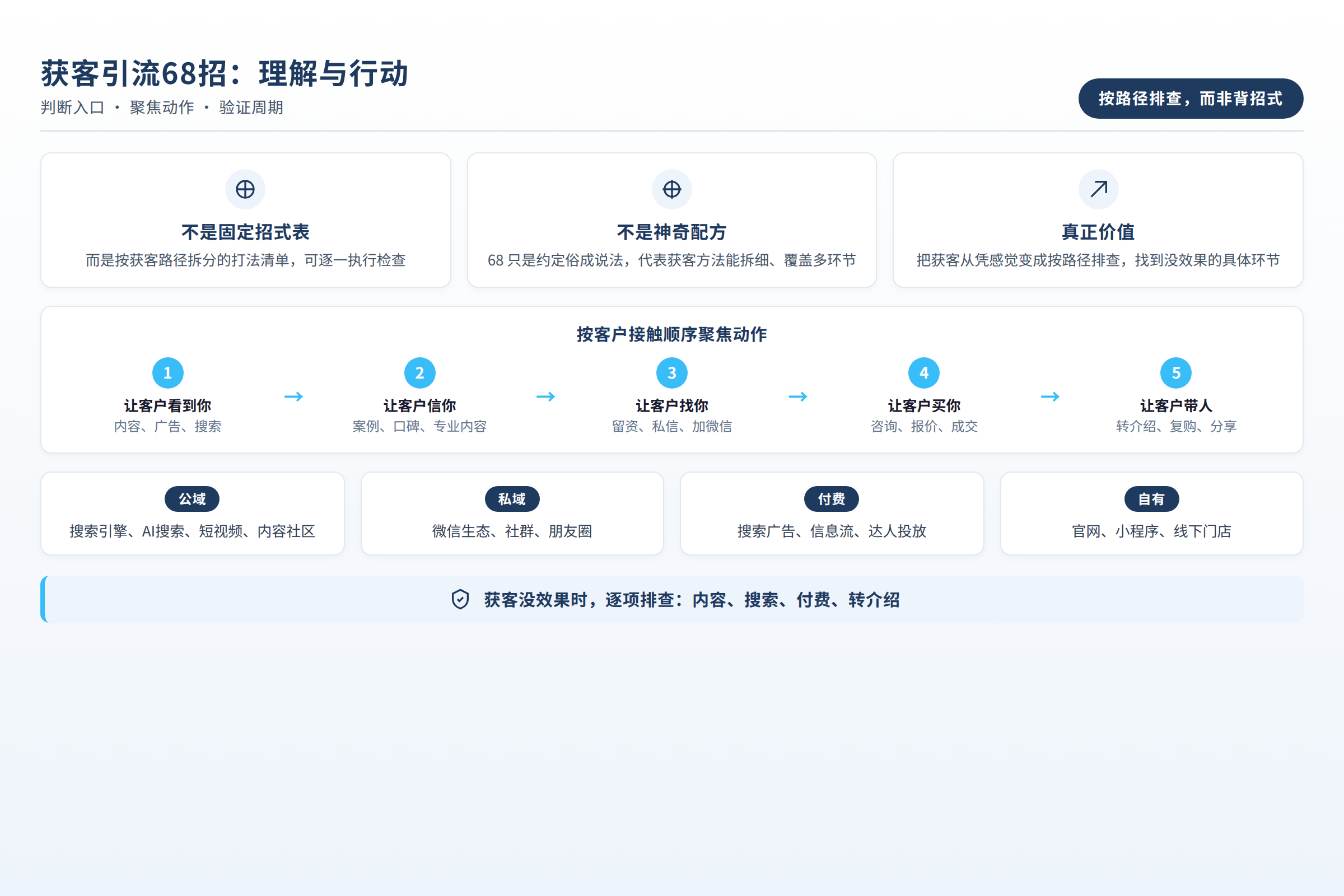Click the text 把获客从凭感觉变成按路径排查
This screenshot has width=1344, height=896.
point(1018,260)
